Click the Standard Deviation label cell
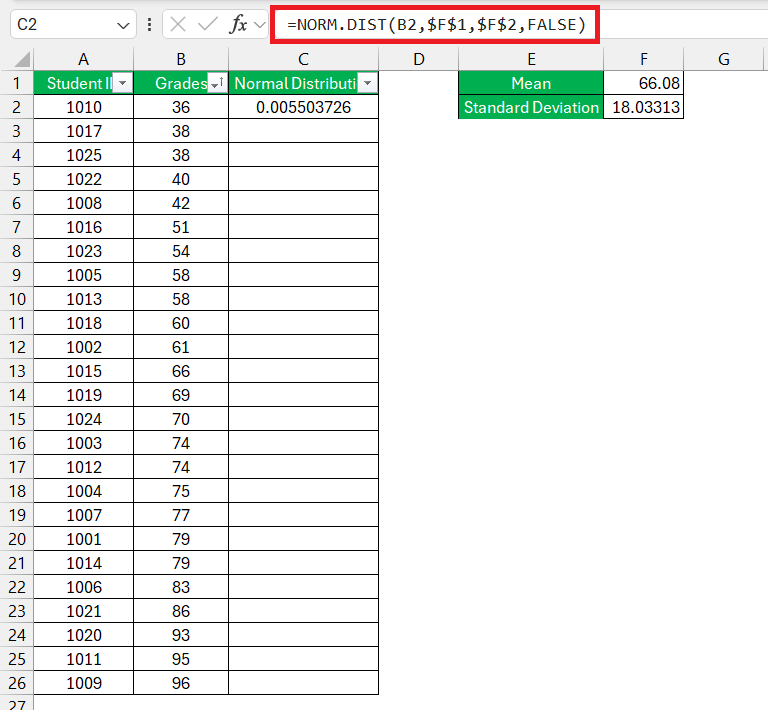This screenshot has height=710, width=768. click(x=531, y=107)
